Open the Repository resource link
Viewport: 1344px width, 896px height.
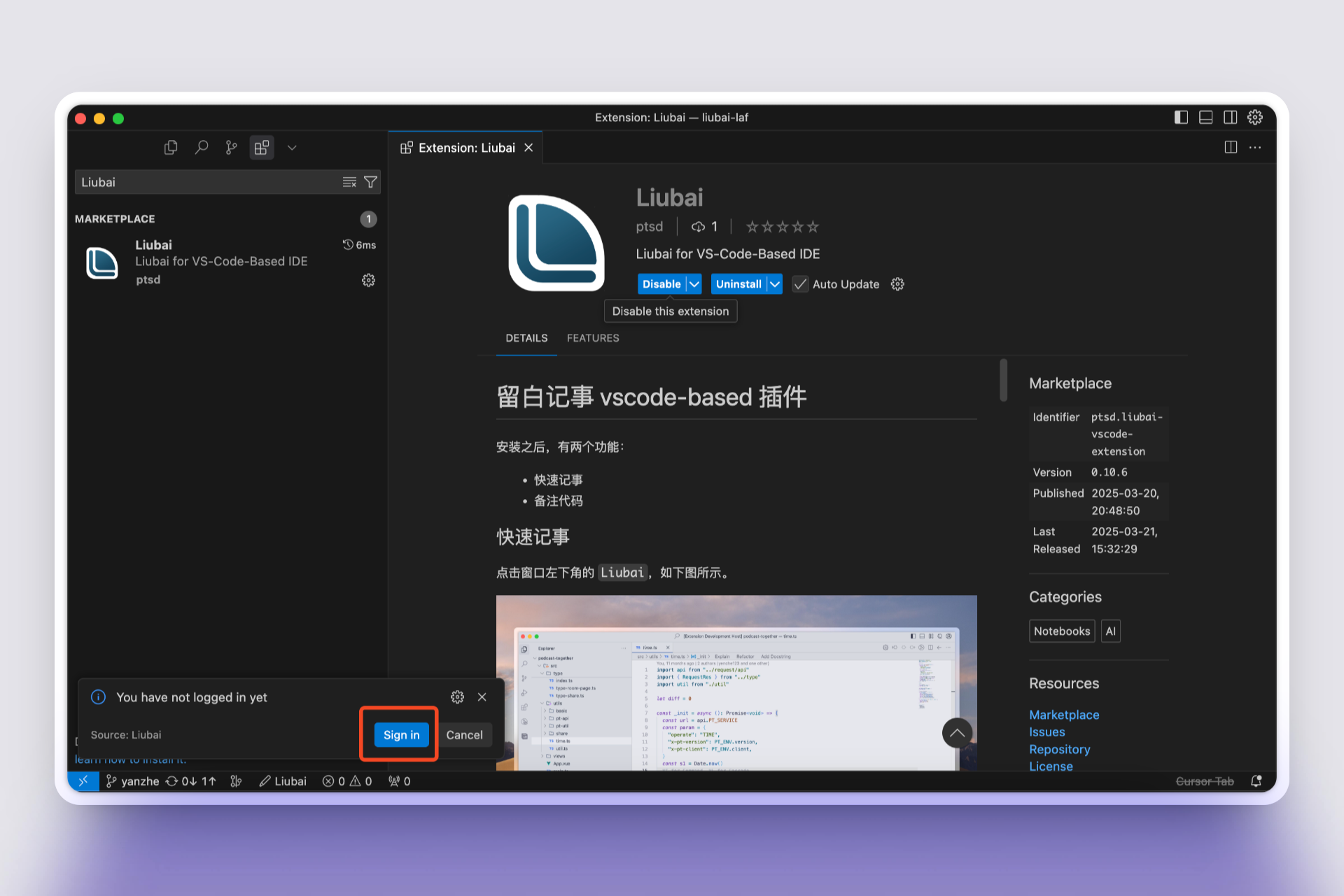1059,750
